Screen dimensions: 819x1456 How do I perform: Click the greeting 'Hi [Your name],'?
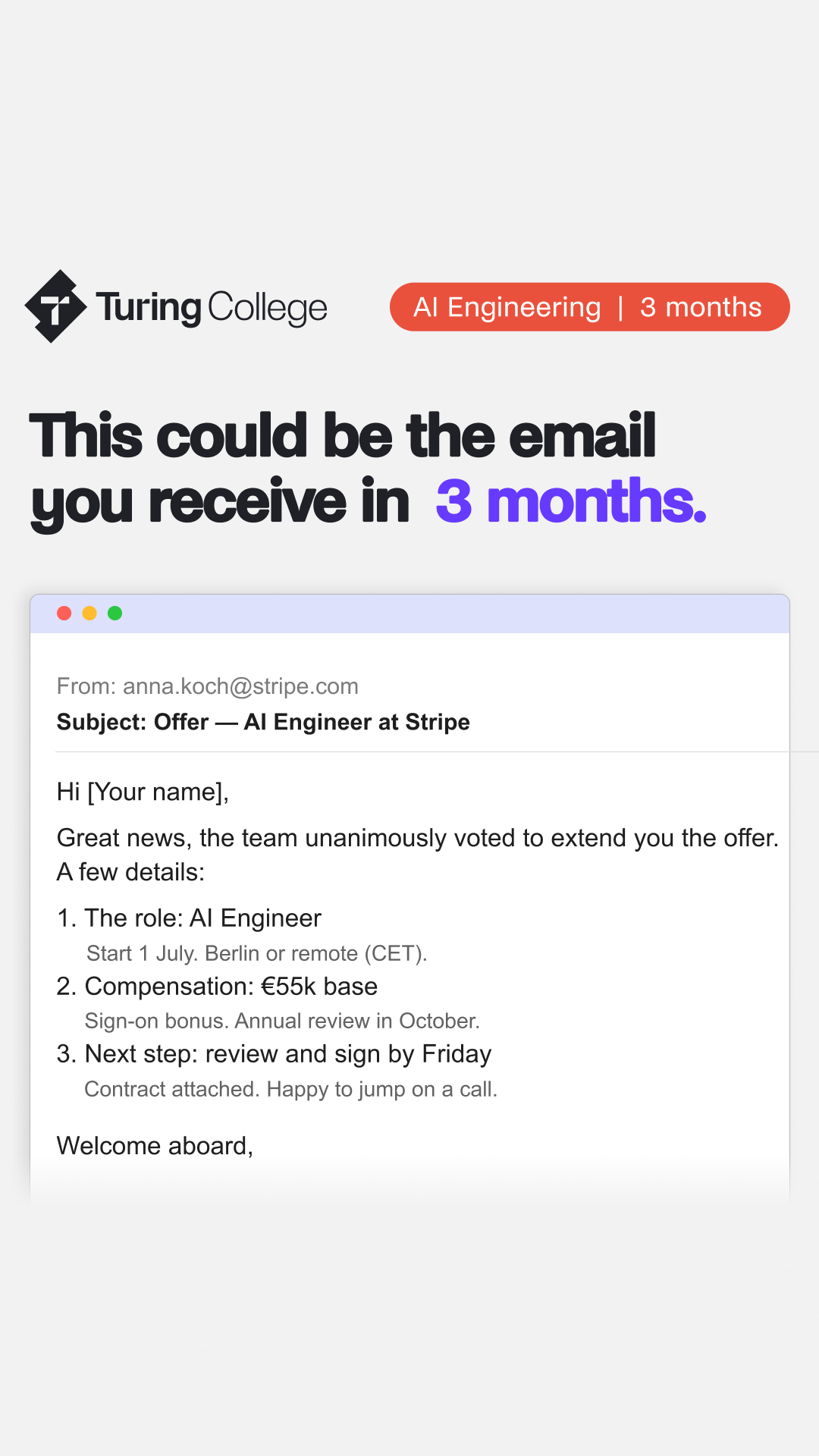tap(143, 792)
